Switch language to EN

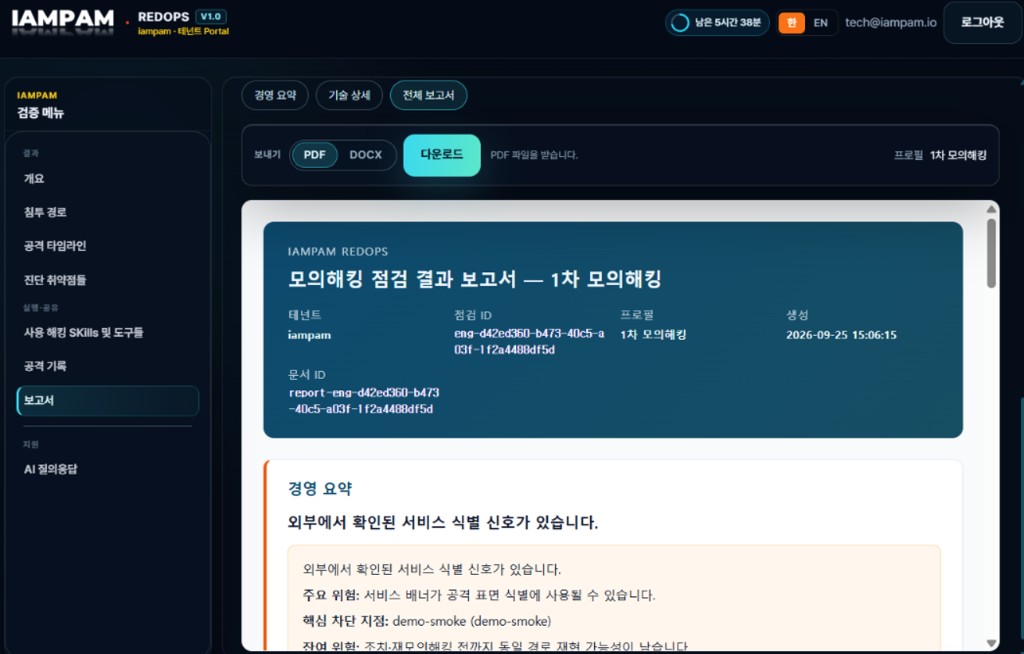(x=821, y=23)
